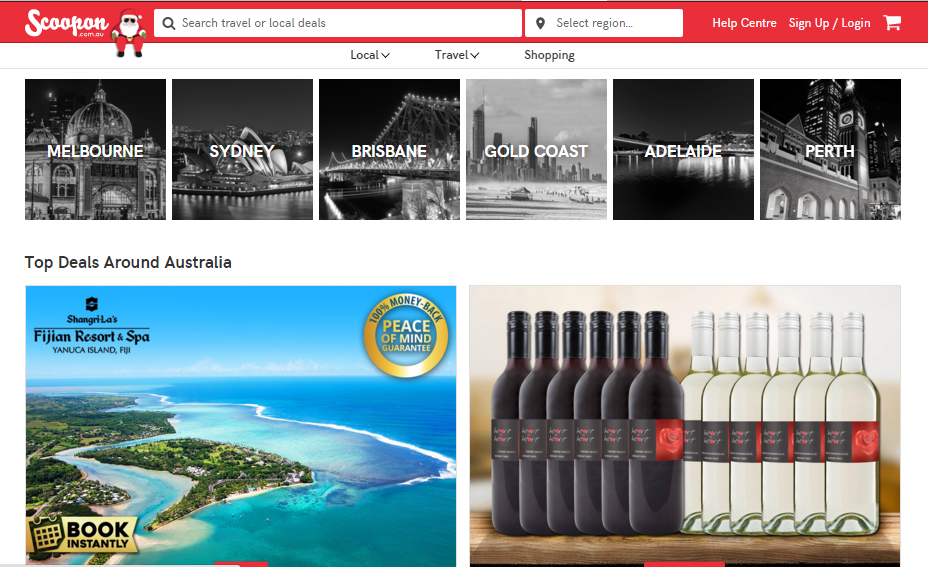
Task: Select the Brisbane city tile
Action: coord(389,149)
